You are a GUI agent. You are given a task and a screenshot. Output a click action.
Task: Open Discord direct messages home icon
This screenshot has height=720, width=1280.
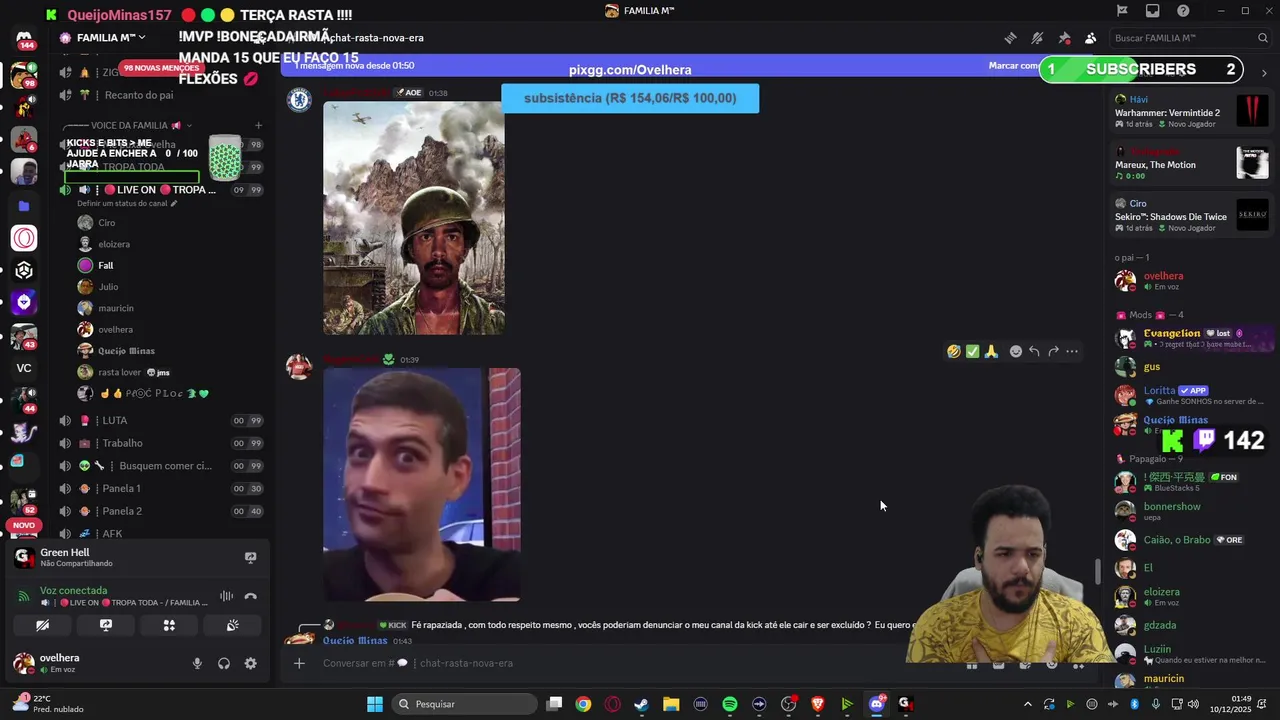24,38
